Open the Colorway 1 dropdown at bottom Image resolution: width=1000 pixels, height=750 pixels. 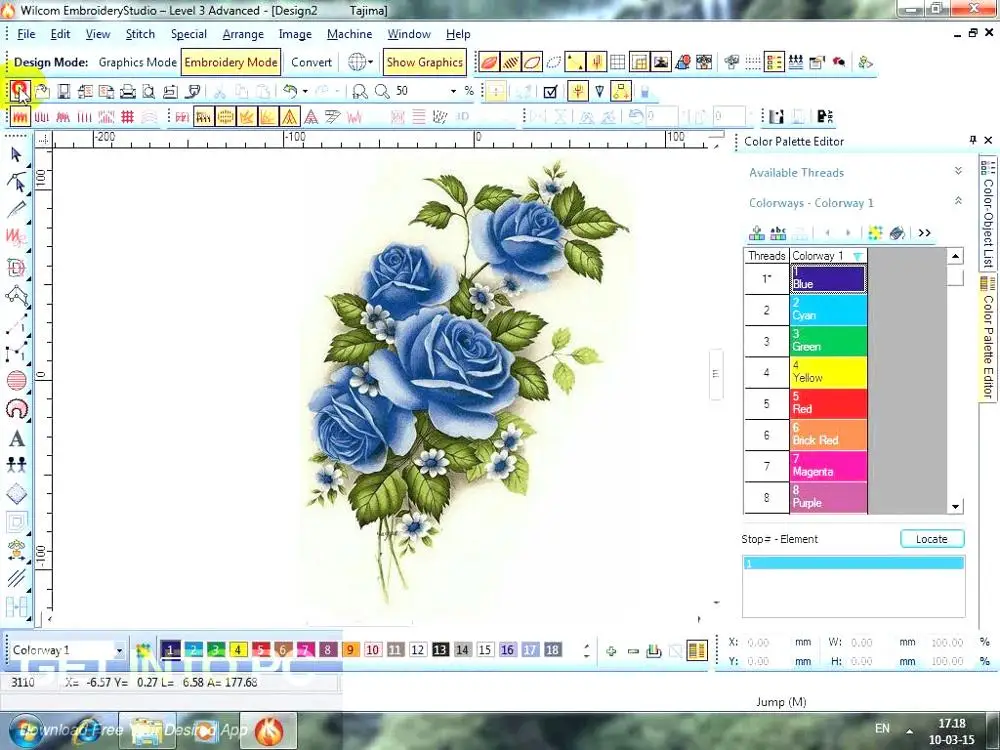tap(119, 651)
